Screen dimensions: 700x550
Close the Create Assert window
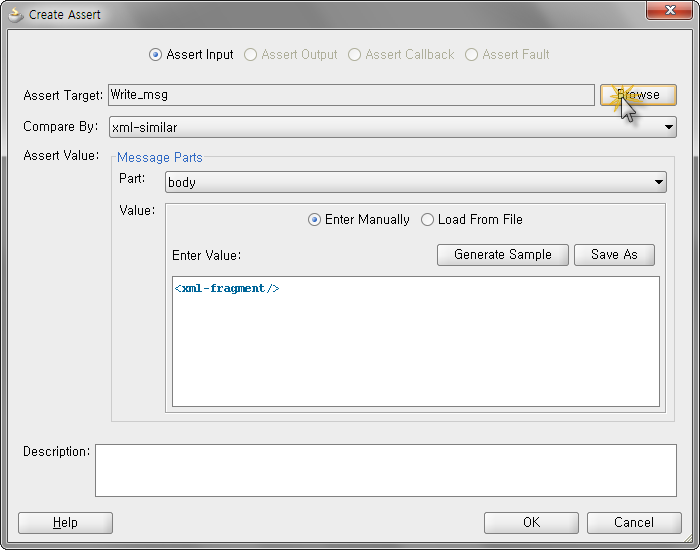point(669,10)
